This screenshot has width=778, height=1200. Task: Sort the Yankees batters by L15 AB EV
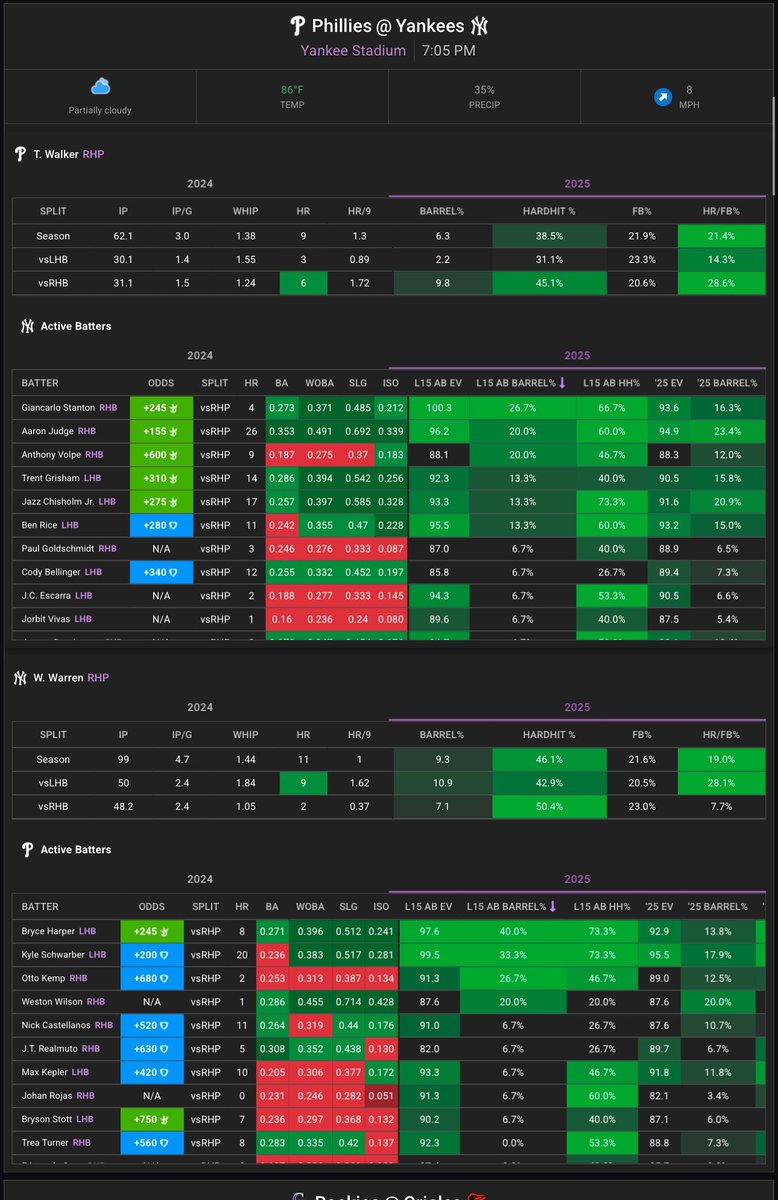pyautogui.click(x=438, y=383)
